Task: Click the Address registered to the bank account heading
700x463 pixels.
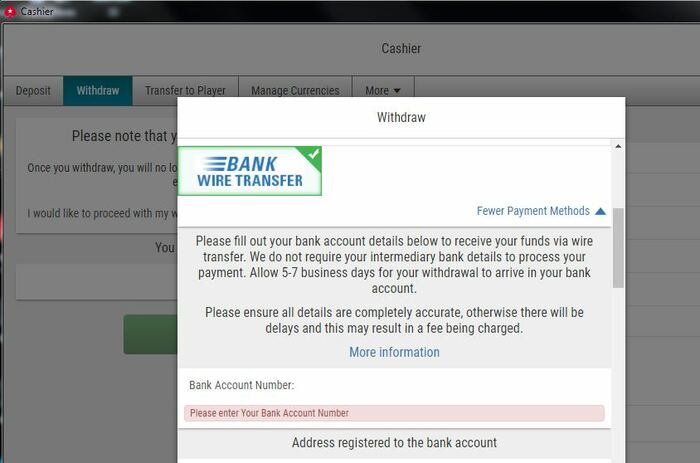Action: pos(394,443)
